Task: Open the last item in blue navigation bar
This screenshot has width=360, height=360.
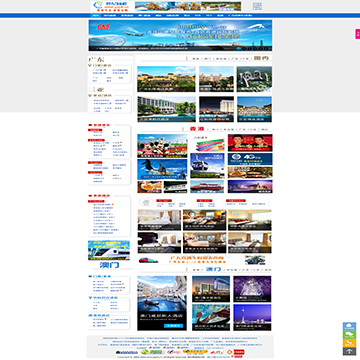Action: coord(240,15)
